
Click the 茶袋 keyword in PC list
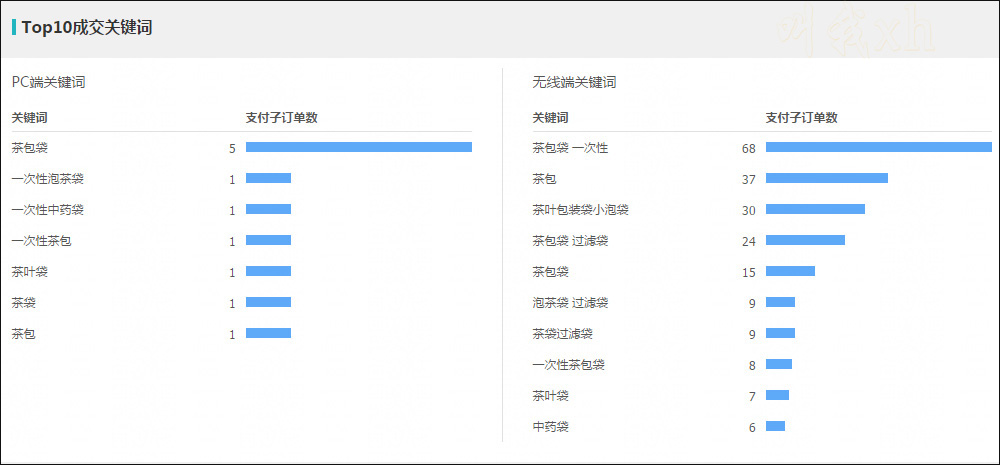click(x=23, y=303)
